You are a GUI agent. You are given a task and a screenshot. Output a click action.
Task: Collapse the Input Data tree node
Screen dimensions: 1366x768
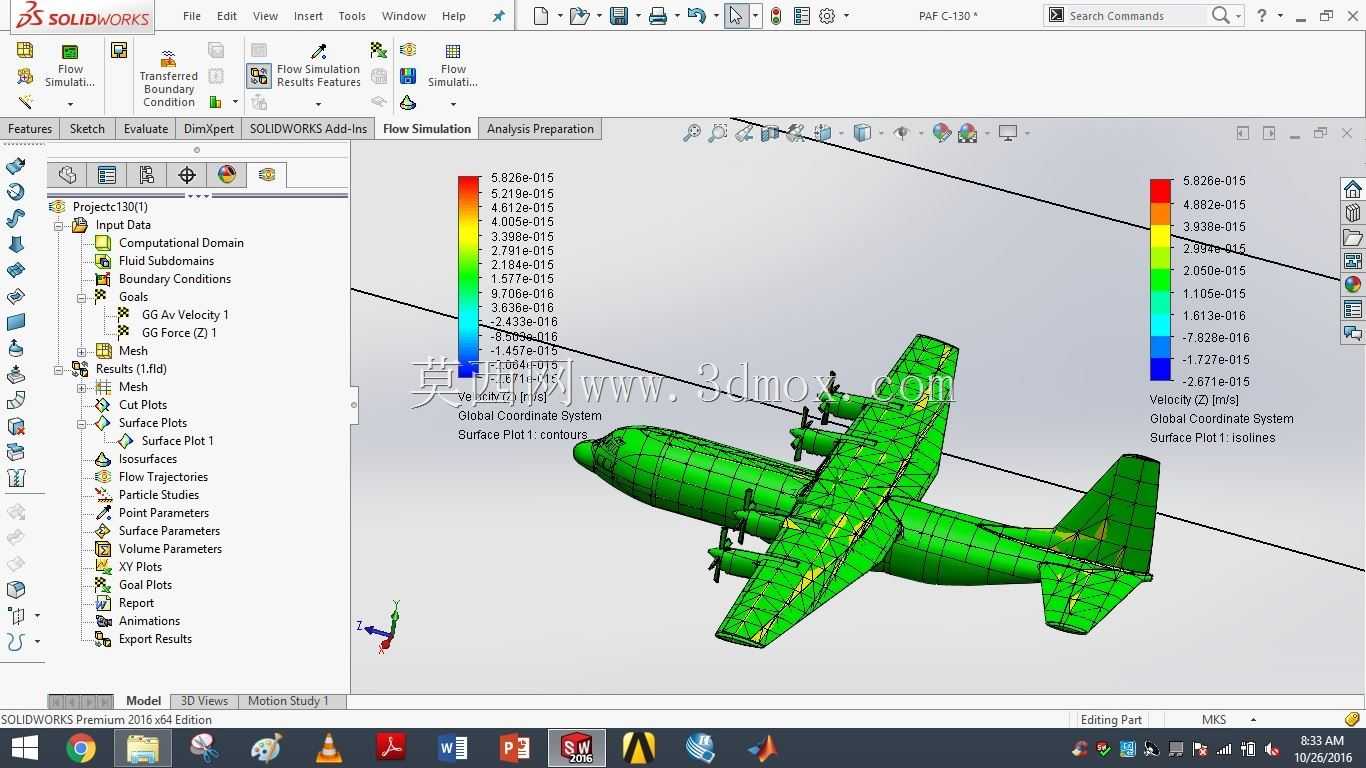click(x=59, y=226)
